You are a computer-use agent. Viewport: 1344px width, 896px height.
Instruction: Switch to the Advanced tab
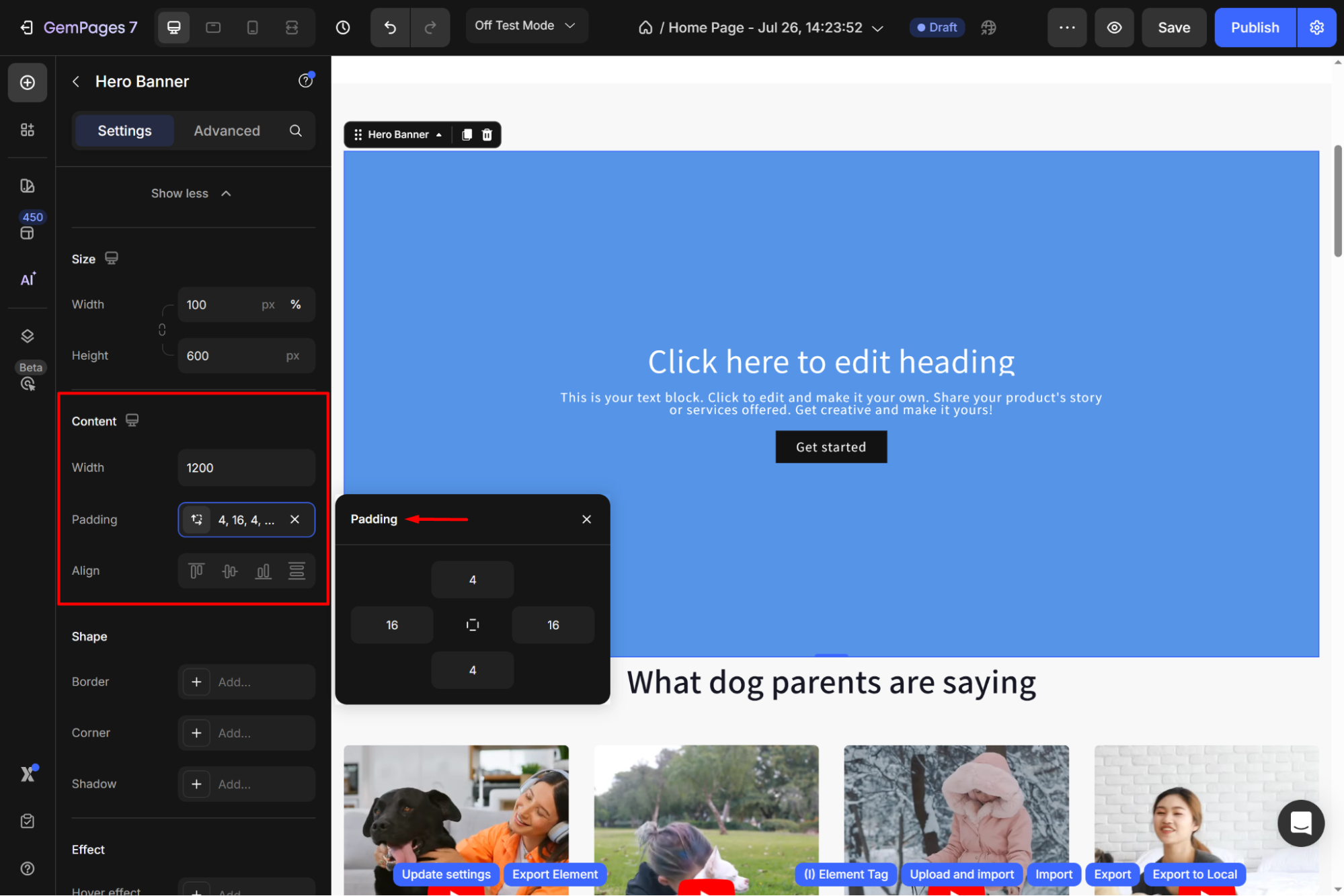click(227, 130)
